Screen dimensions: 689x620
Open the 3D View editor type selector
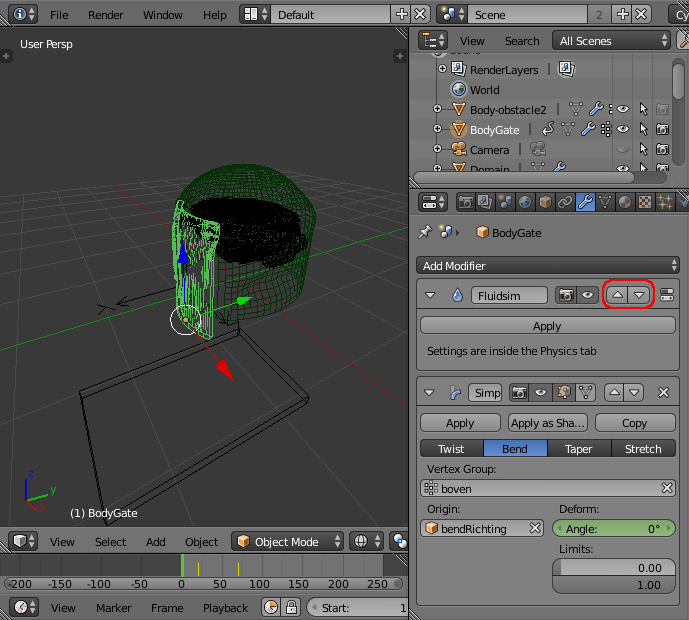[24, 541]
